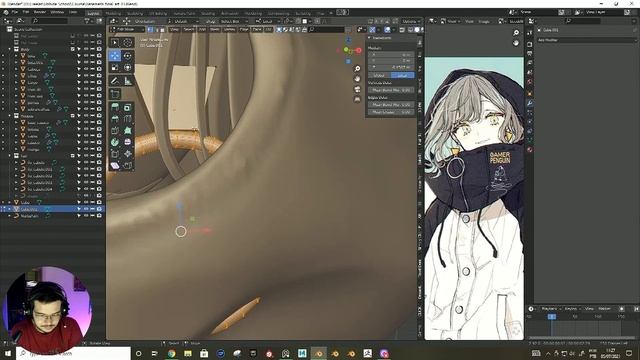Switch to face select mode

(162, 29)
